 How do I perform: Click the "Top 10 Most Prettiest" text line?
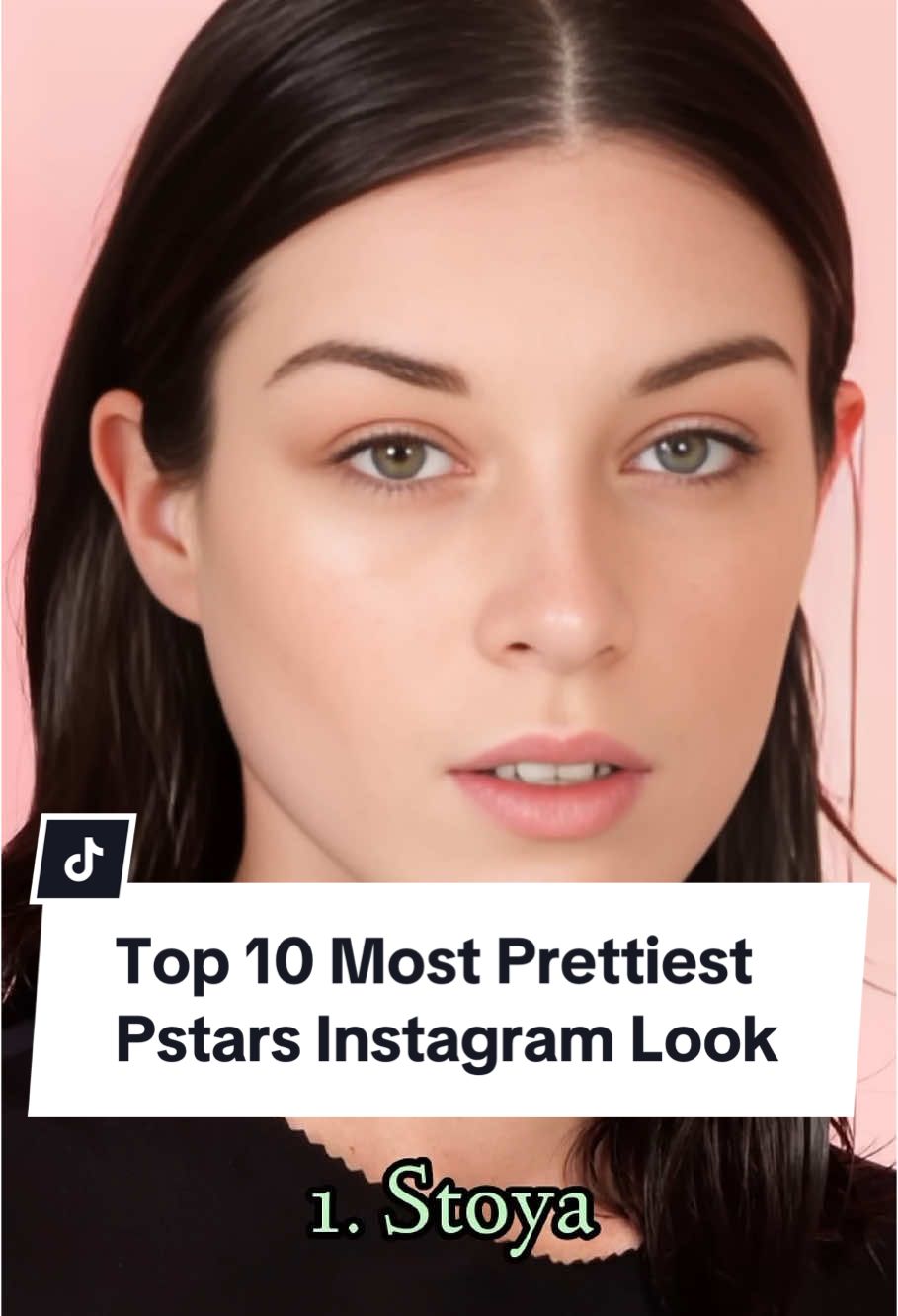pyautogui.click(x=434, y=960)
